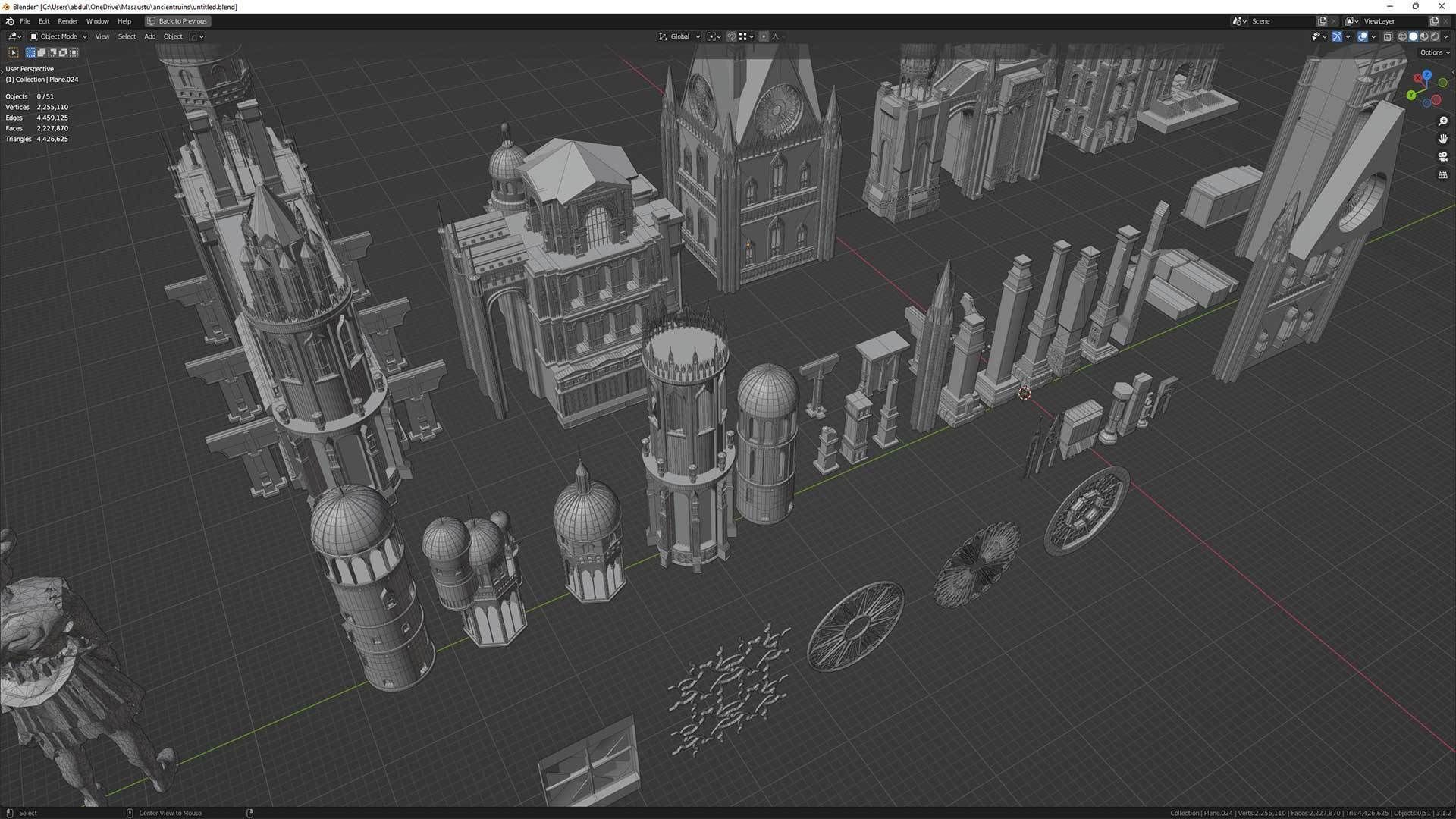Choose the Extend selection mode icon

42,52
